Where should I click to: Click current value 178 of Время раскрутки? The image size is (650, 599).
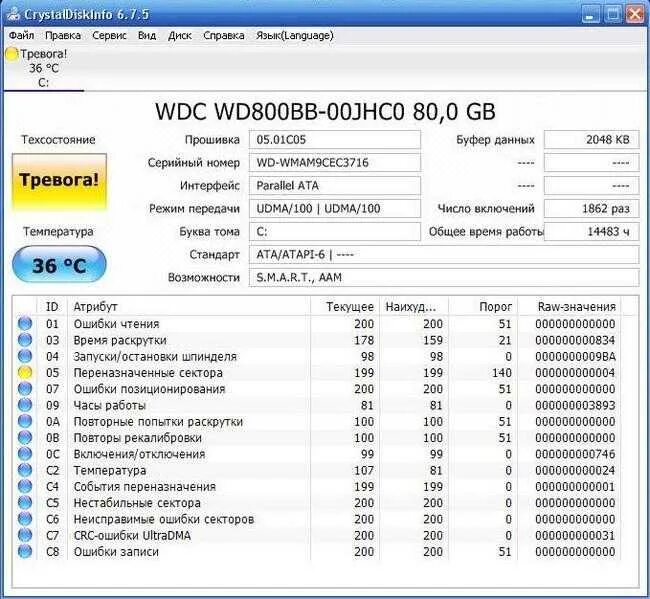pos(364,340)
